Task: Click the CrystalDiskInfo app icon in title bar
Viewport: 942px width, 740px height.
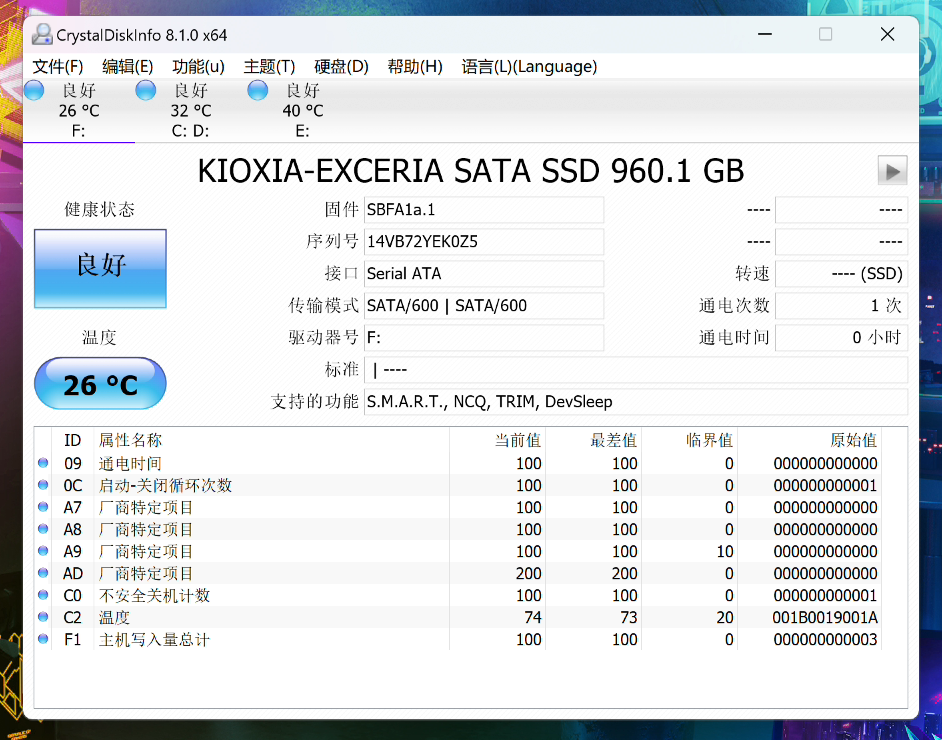Action: (42, 35)
